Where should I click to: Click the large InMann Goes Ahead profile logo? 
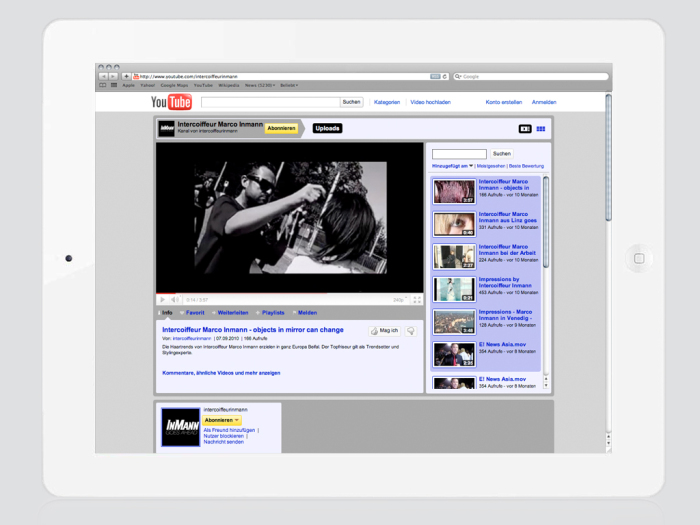coord(180,427)
